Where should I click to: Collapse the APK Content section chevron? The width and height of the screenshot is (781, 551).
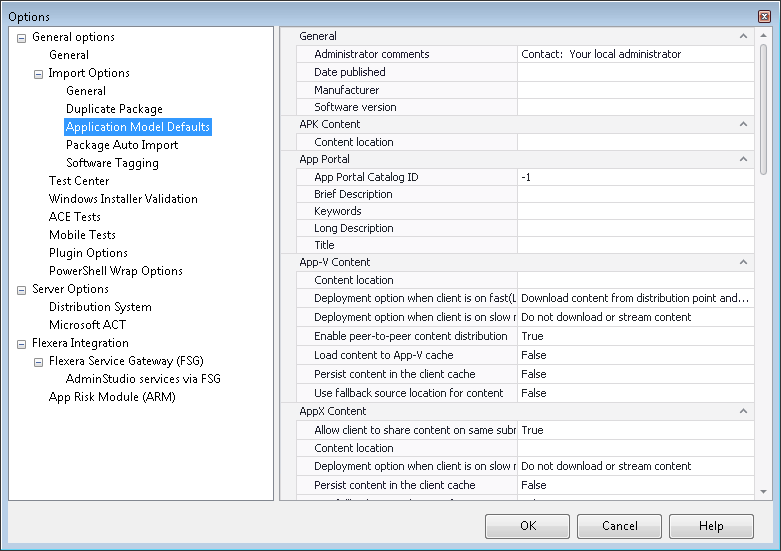click(743, 124)
